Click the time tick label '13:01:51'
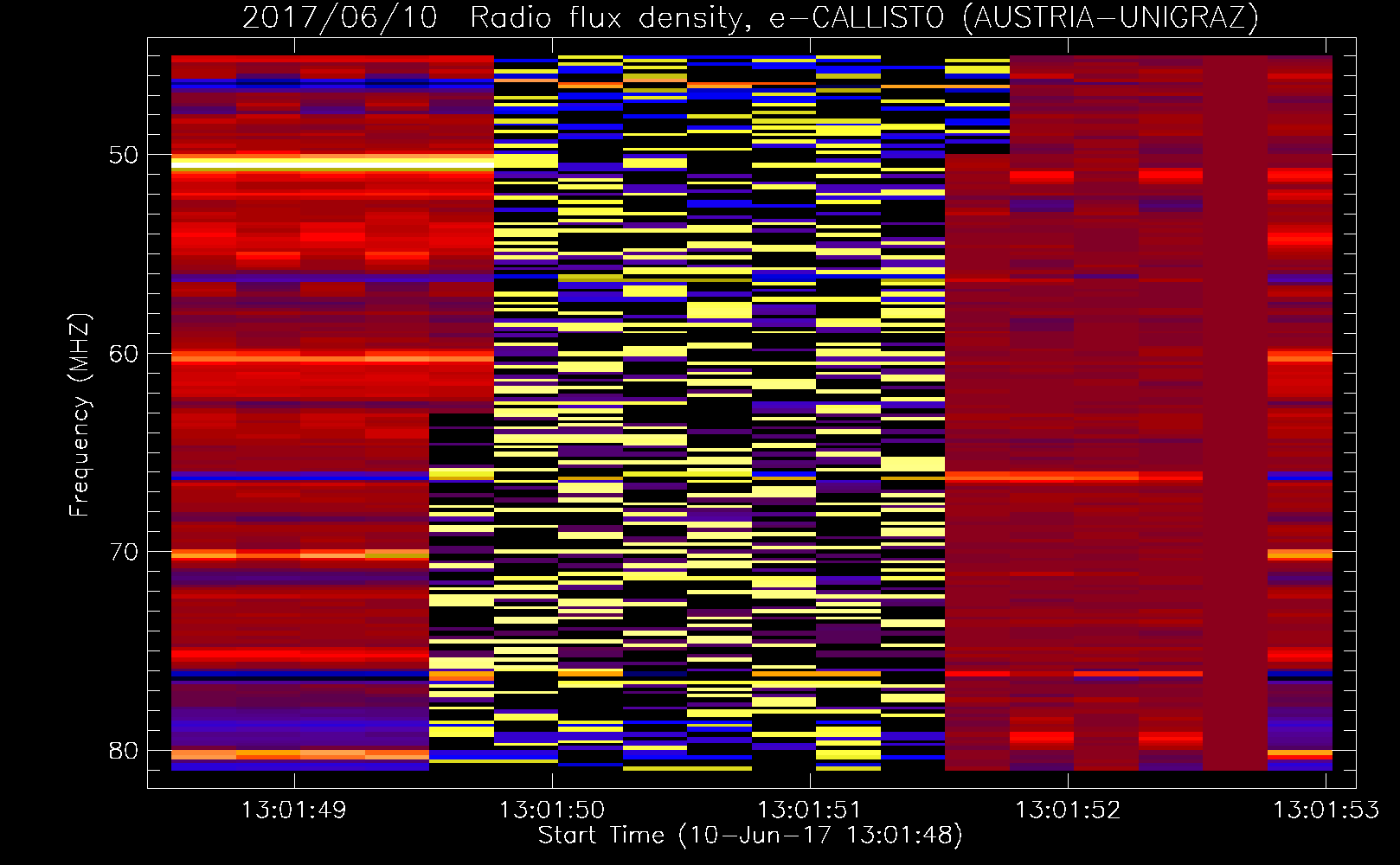Screen dimensions: 1400x865 tap(810, 811)
